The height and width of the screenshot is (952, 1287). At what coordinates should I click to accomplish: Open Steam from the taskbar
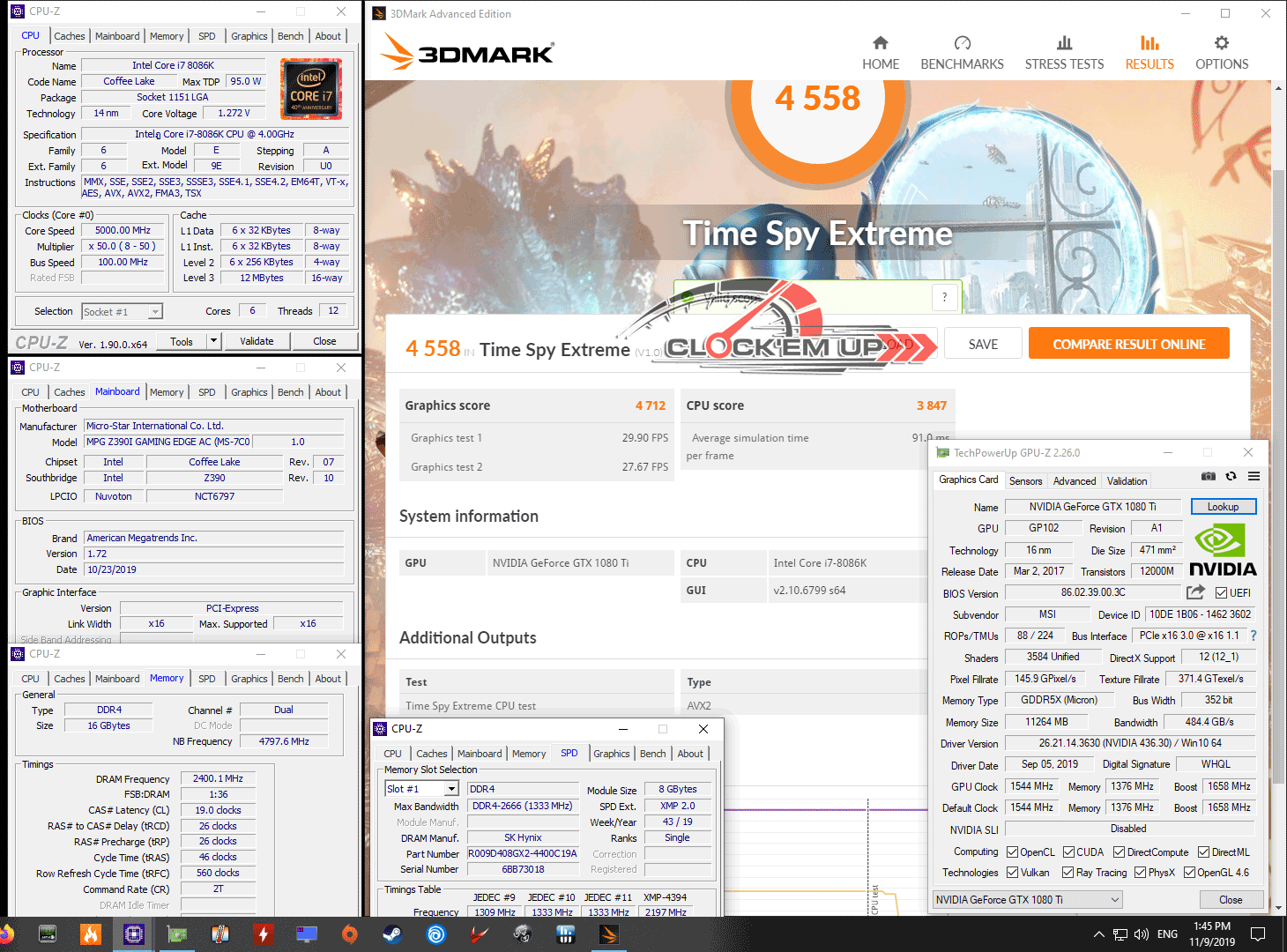[392, 934]
